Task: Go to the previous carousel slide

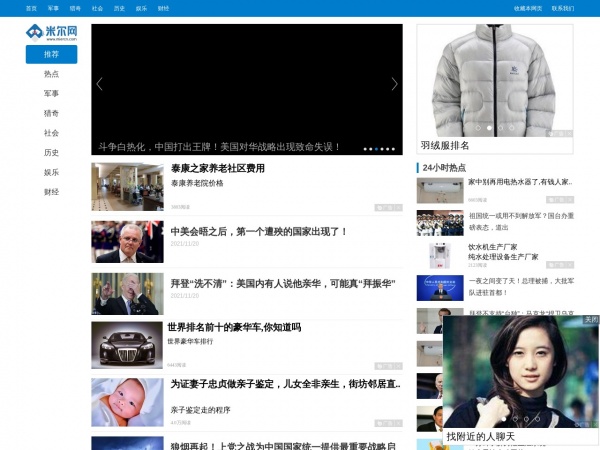Action: [x=99, y=84]
